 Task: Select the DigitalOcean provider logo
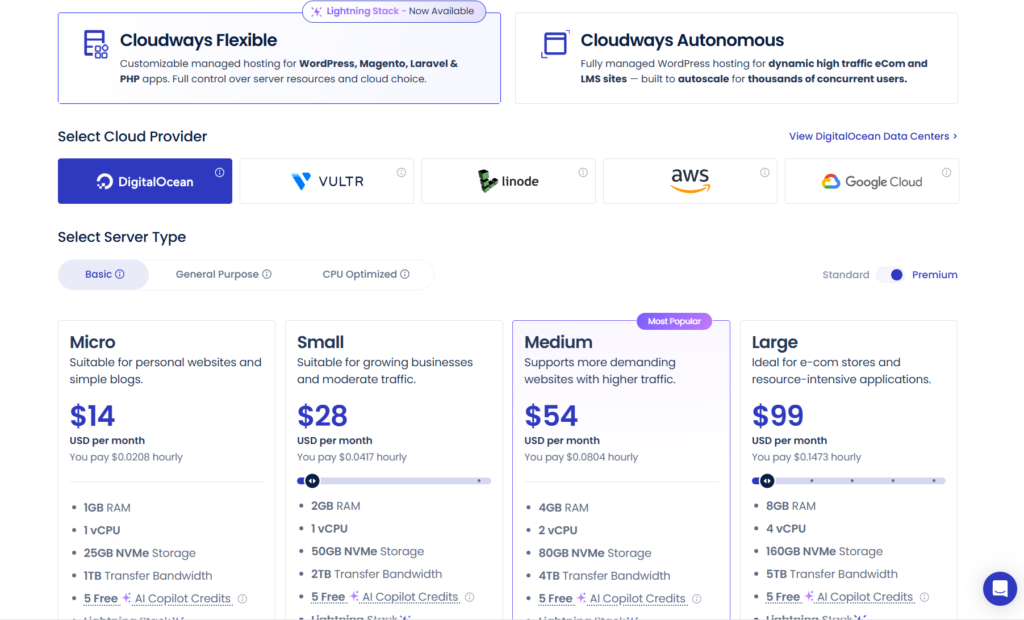tap(144, 180)
